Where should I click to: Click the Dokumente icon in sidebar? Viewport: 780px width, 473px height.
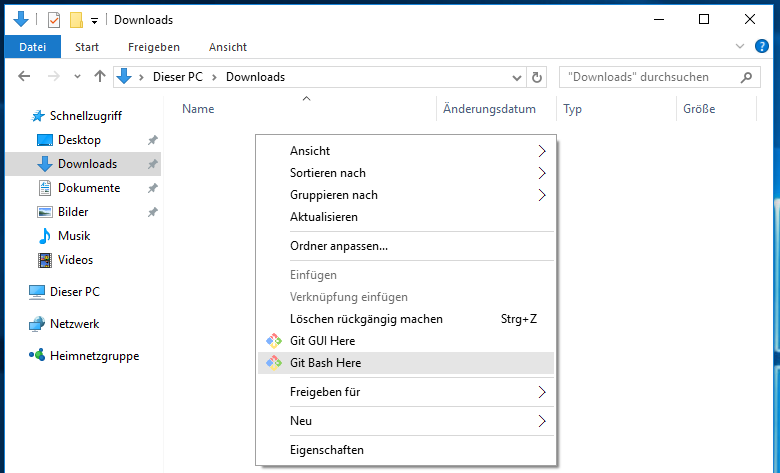(45, 188)
